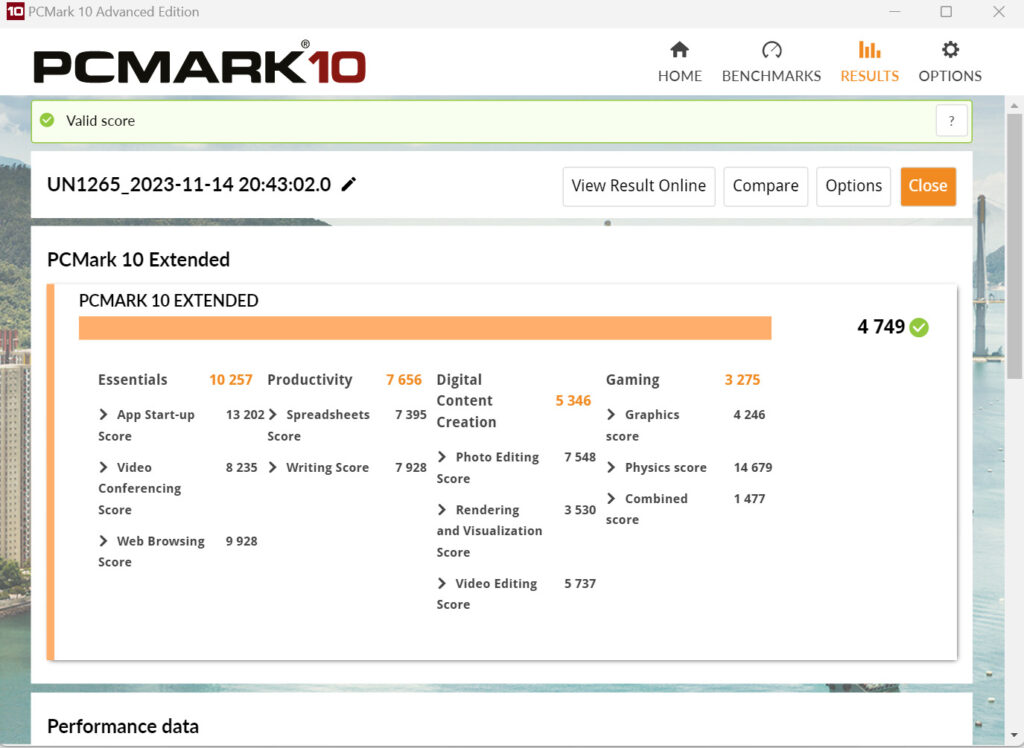Click the Digital Content Creation heading
Screen dimensions: 1024x748
[466, 400]
